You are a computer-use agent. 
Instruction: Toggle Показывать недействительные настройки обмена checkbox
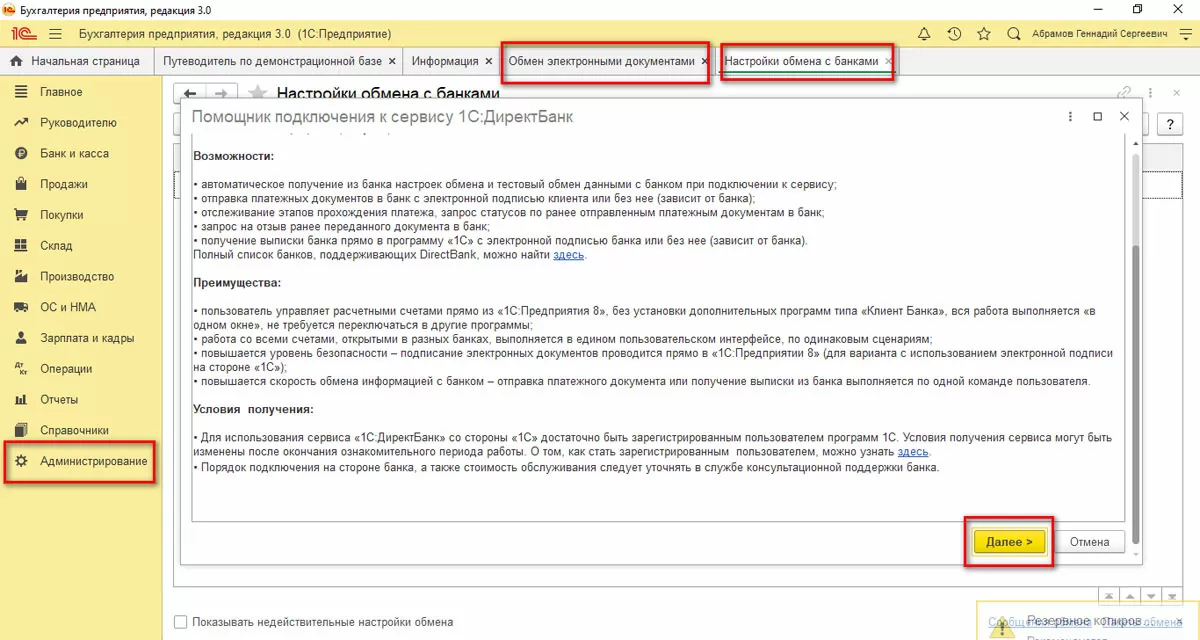point(180,622)
